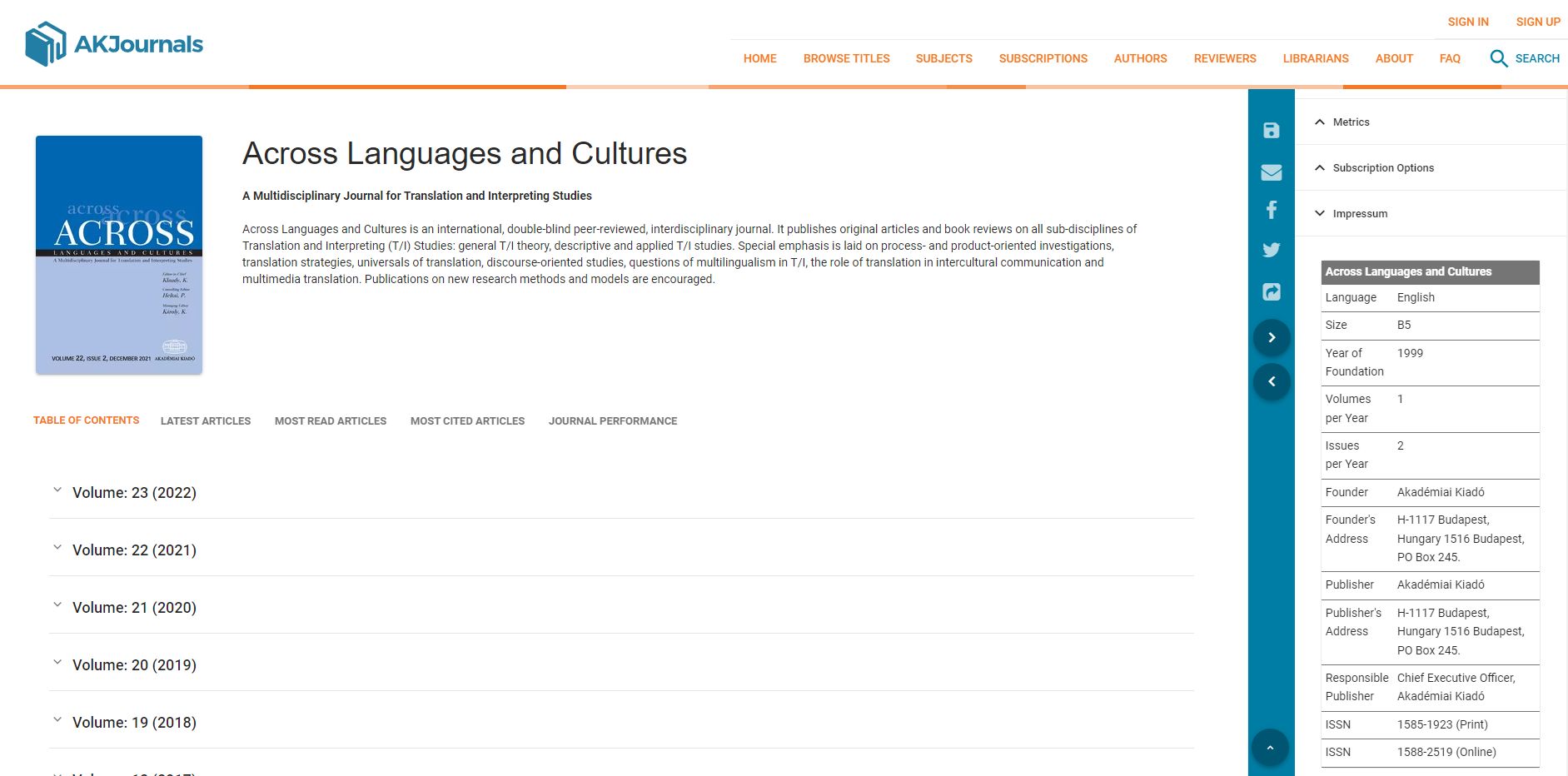Click the Sign Up link
This screenshot has height=776, width=1568.
point(1538,22)
